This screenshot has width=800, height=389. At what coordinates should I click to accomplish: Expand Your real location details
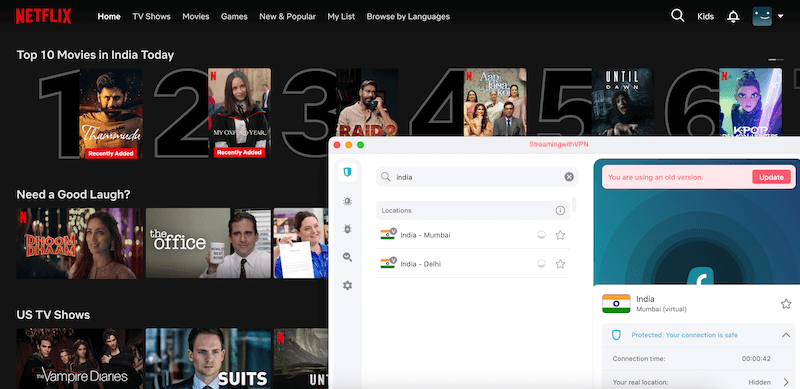(x=786, y=382)
